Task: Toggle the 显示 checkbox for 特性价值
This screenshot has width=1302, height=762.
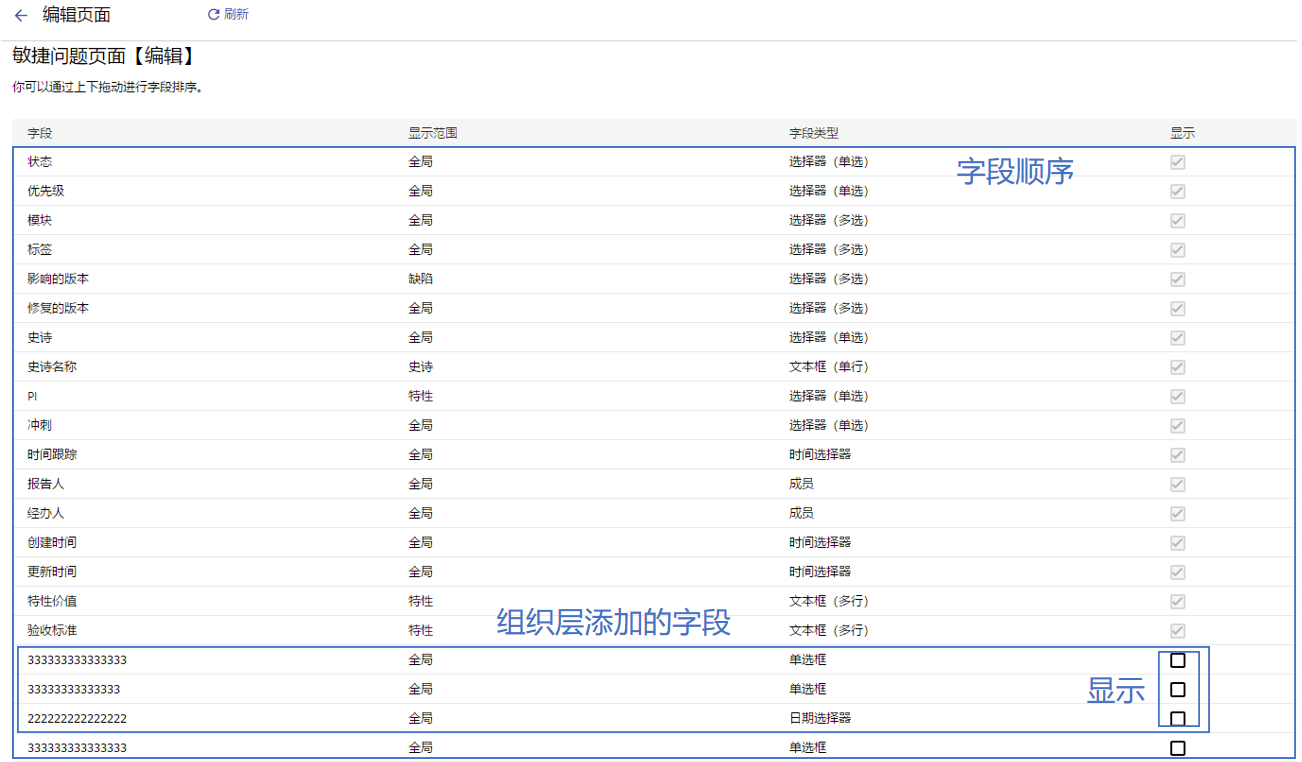Action: tap(1178, 601)
